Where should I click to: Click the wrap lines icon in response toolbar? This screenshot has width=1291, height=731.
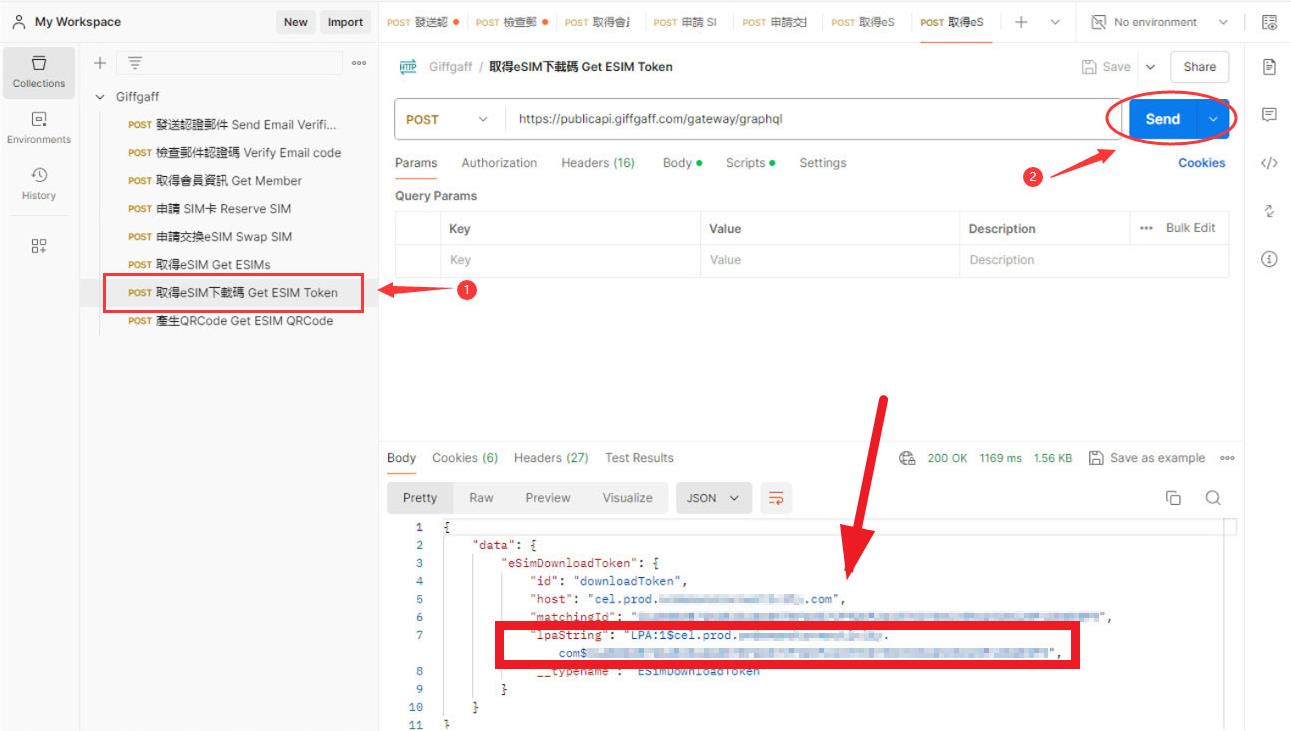[776, 498]
